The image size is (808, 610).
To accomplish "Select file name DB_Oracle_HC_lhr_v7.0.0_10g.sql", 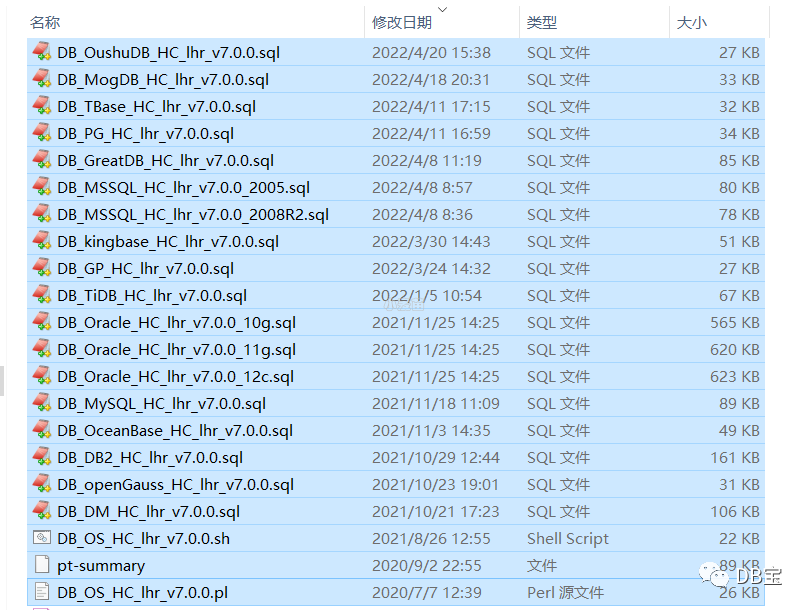I will [x=176, y=323].
